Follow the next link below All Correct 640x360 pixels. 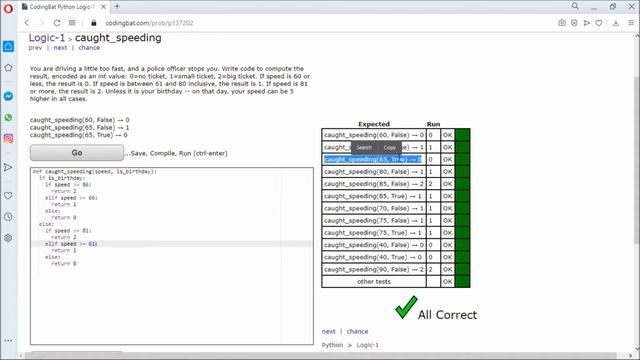click(x=329, y=331)
